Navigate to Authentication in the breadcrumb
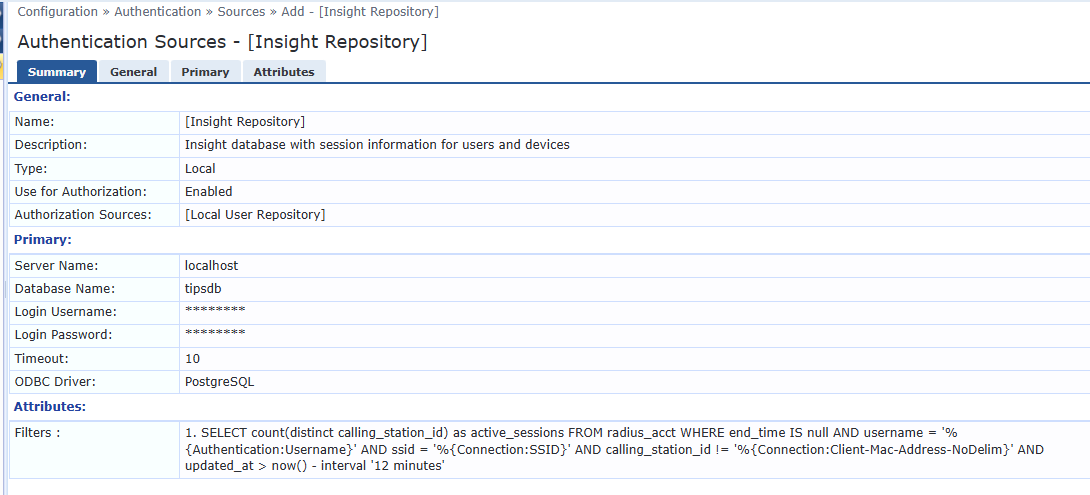The image size is (1090, 495). click(158, 12)
